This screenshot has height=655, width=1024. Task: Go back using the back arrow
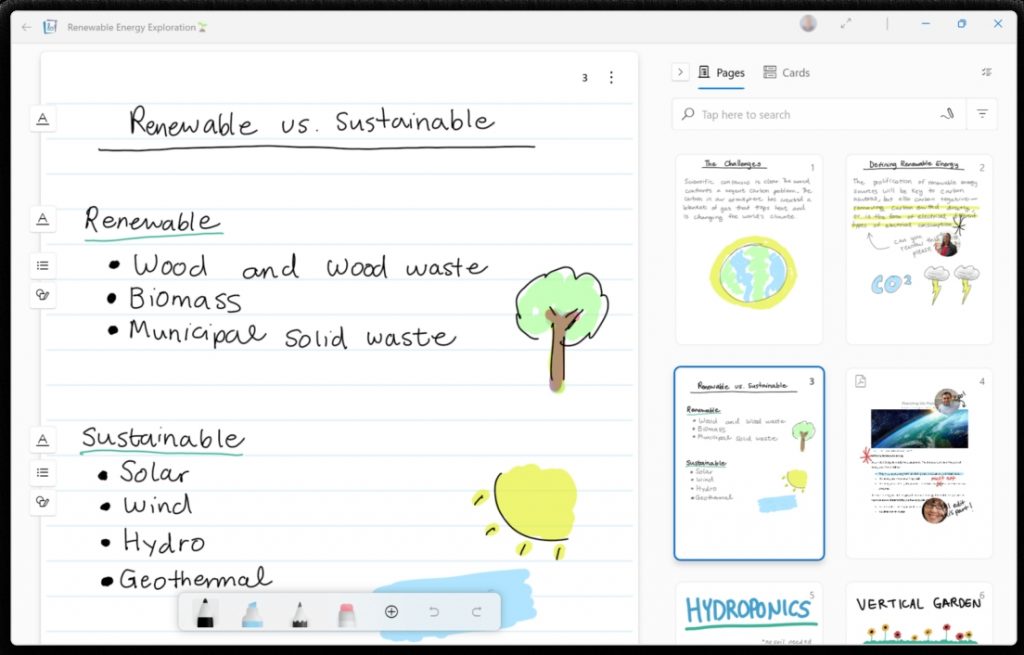[26, 27]
